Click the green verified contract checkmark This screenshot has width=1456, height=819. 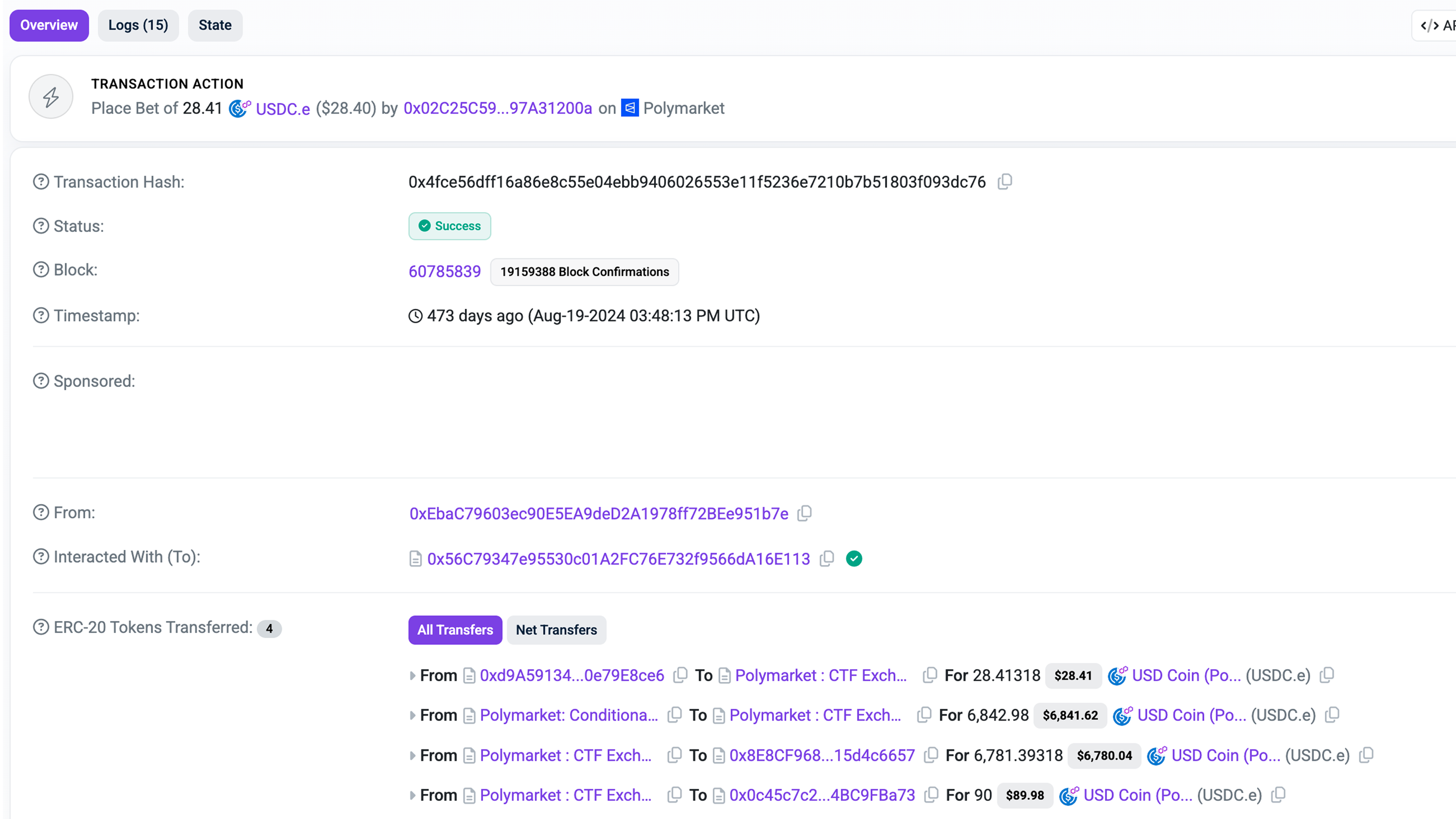[854, 559]
